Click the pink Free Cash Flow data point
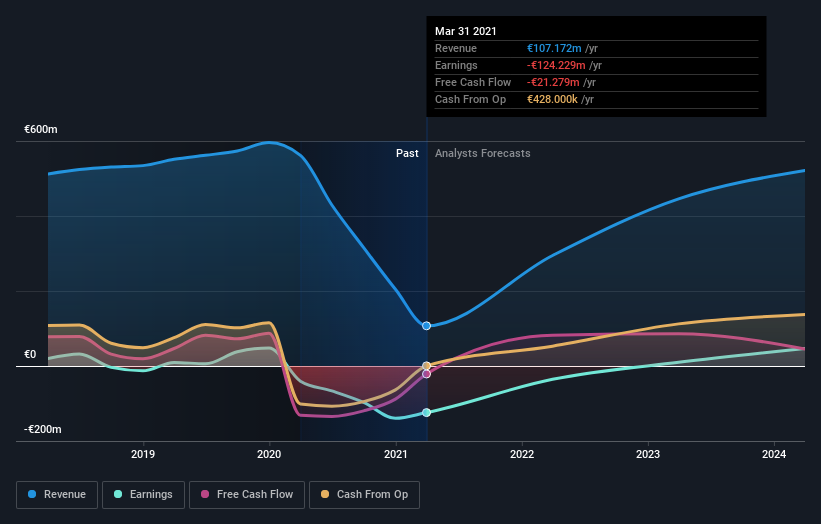Image resolution: width=821 pixels, height=524 pixels. tap(426, 374)
